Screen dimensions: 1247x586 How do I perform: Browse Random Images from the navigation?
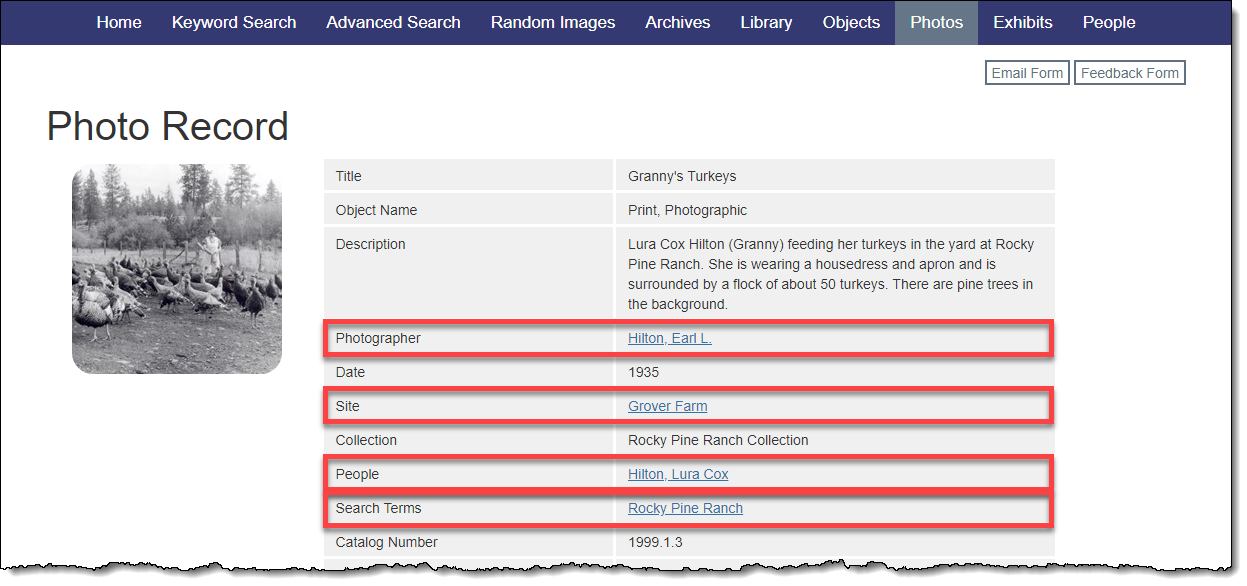point(553,22)
